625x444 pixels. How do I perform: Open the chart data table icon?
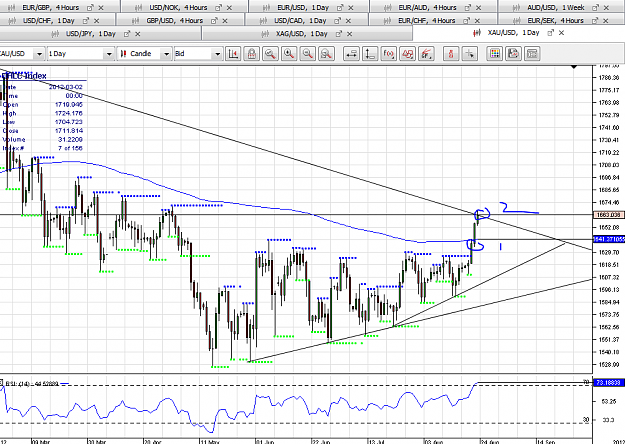(x=532, y=53)
